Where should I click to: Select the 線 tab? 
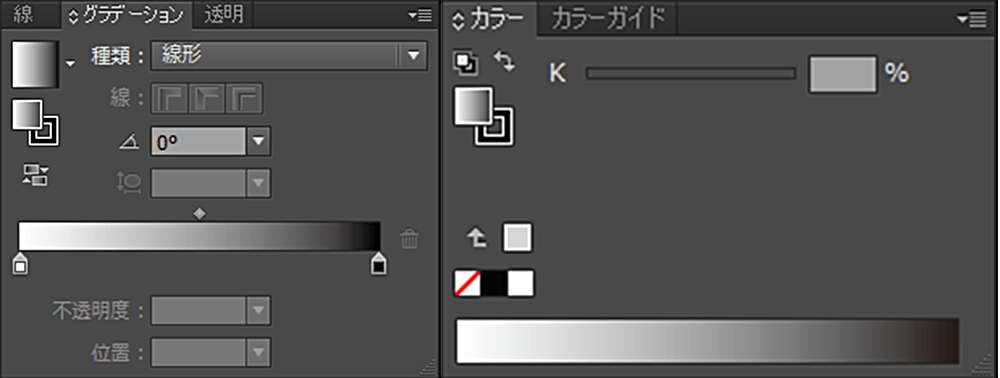tap(24, 15)
